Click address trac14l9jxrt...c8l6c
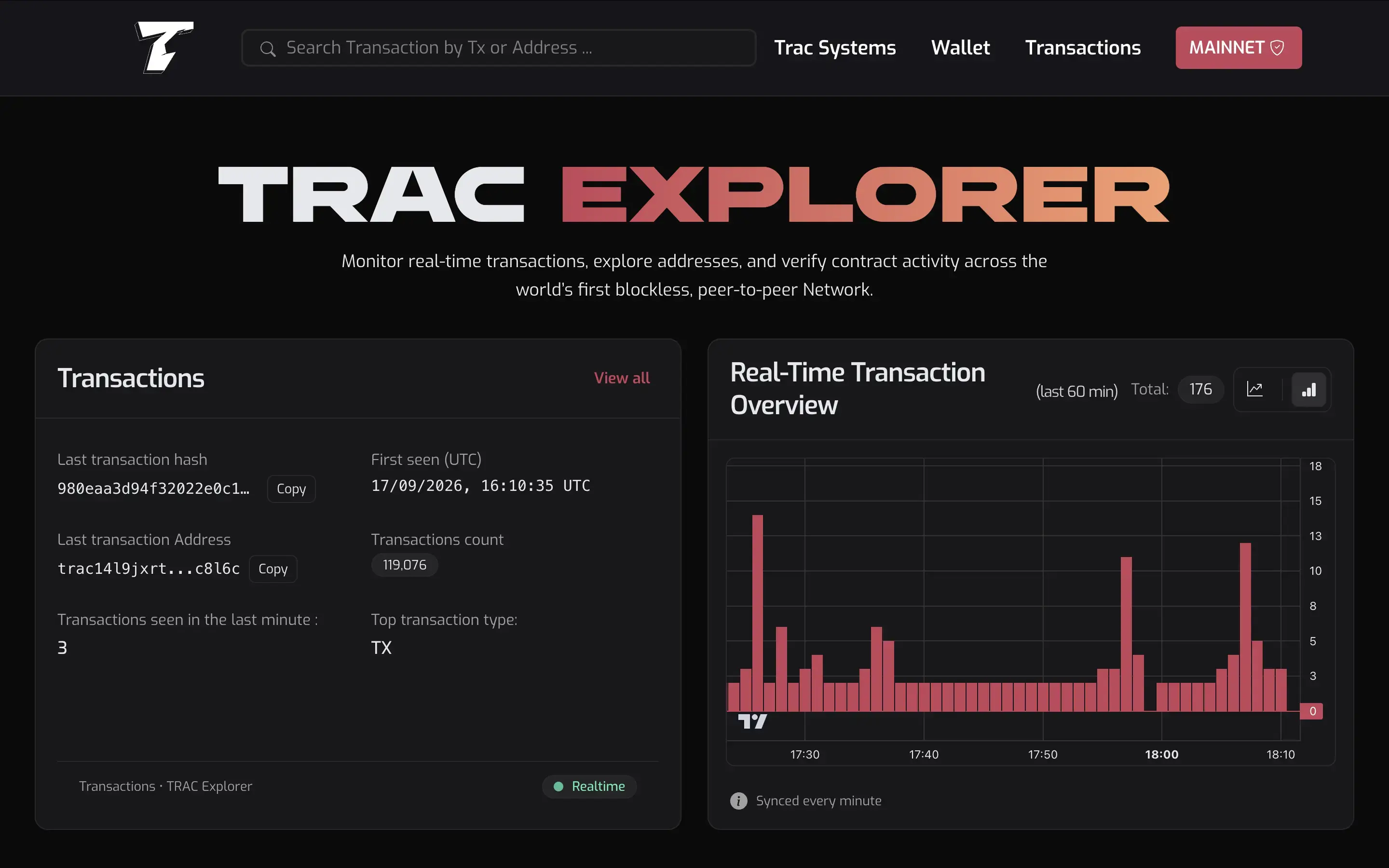Screen dimensions: 1389x868 (149, 569)
